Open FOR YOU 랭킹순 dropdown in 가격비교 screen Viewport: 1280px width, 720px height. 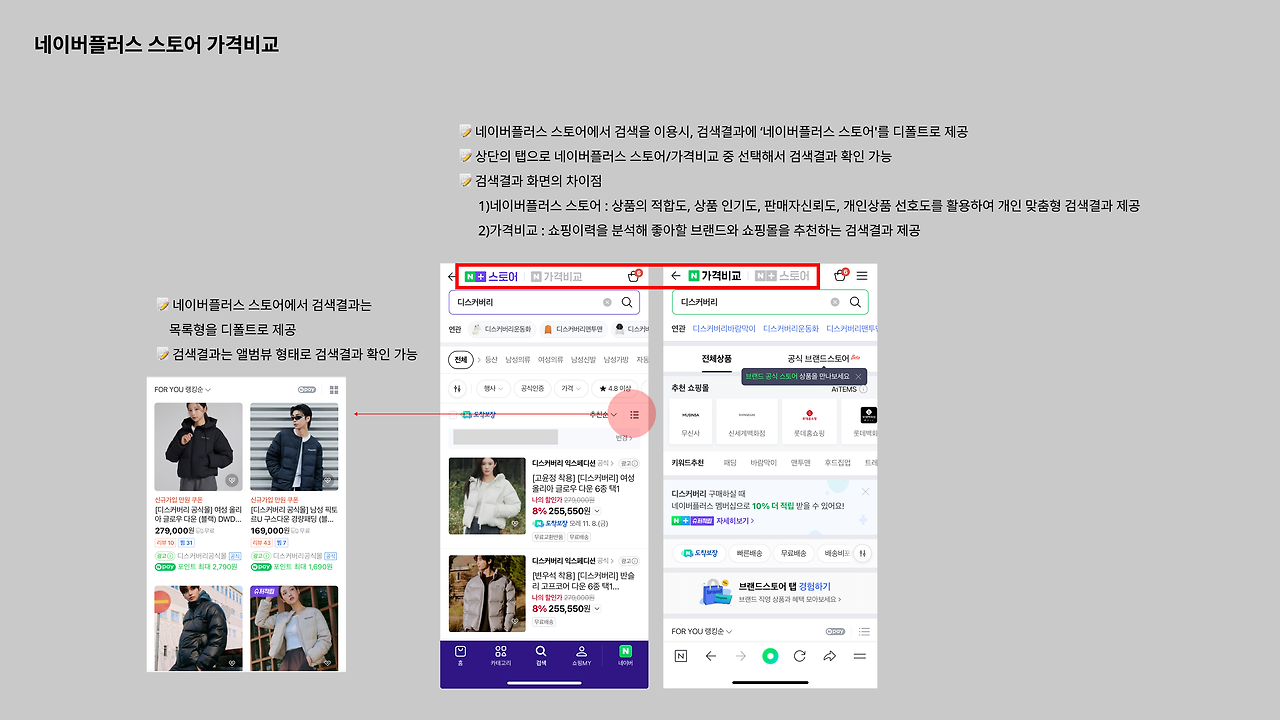tap(701, 632)
